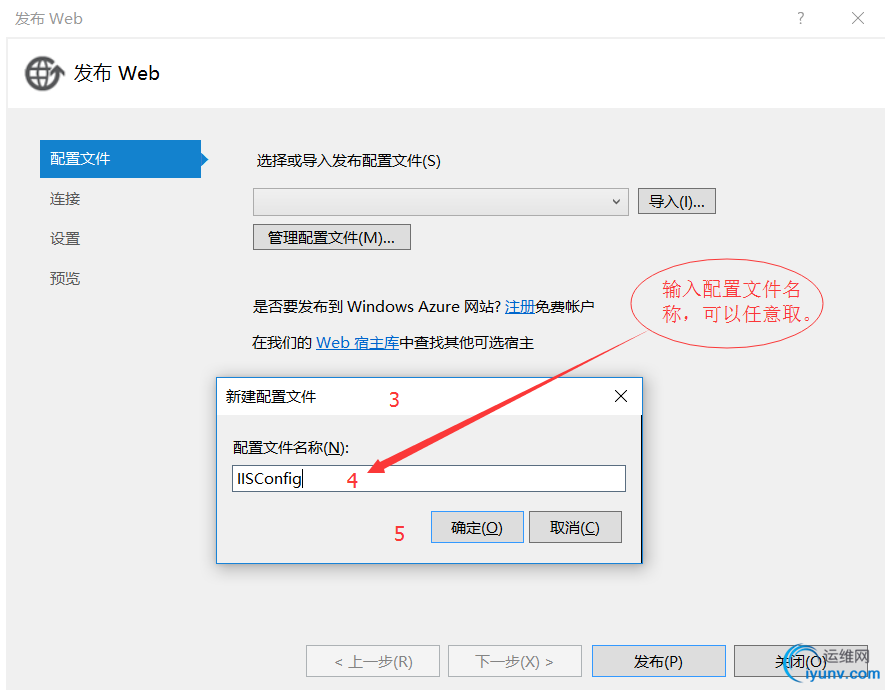886x690 pixels.
Task: Open 管理配置文件(M)... button
Action: [x=332, y=237]
